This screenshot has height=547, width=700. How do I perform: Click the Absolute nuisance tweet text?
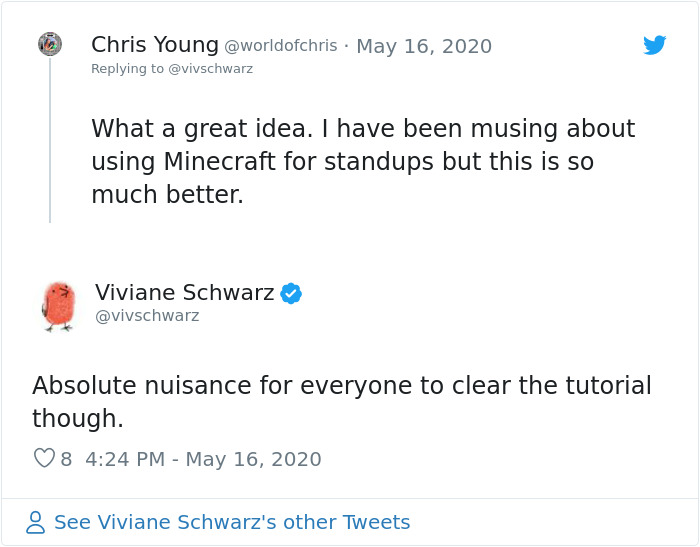340,400
